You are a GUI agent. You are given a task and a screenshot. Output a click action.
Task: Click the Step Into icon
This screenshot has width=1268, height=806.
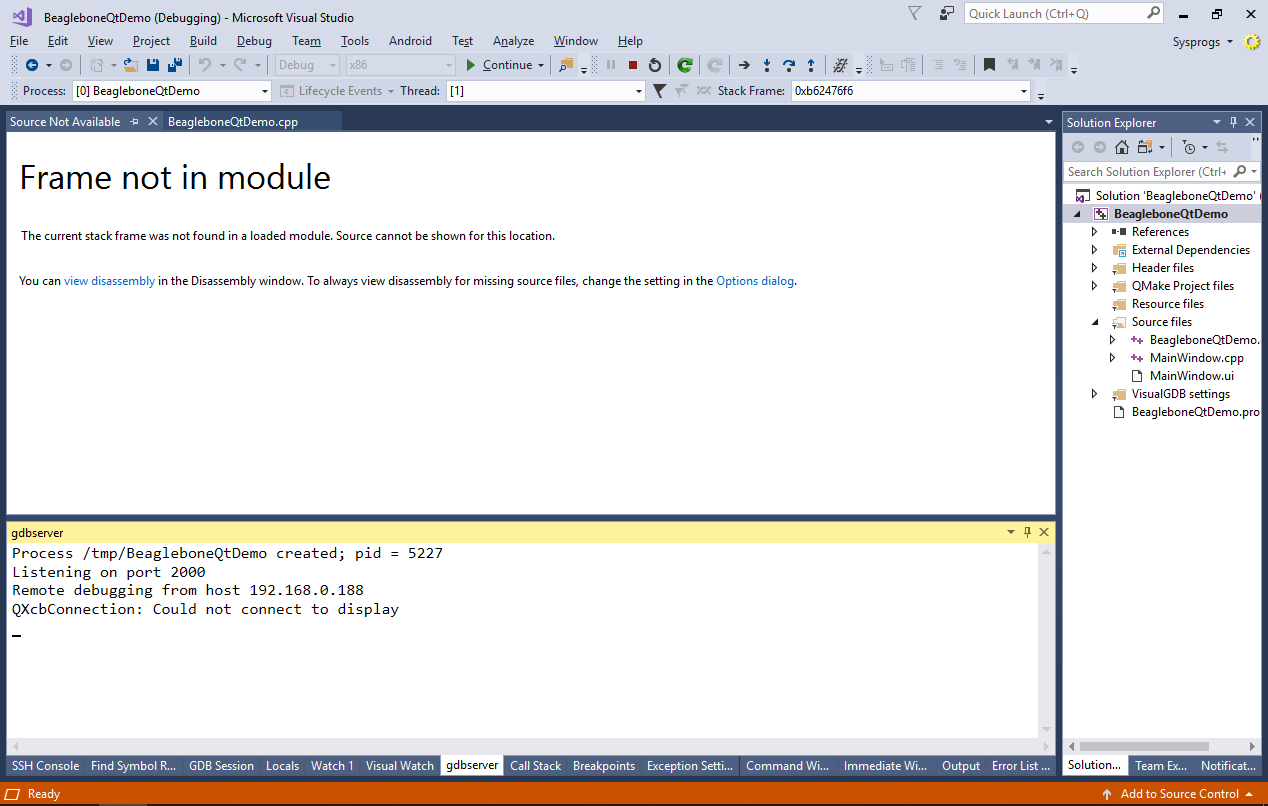(767, 65)
